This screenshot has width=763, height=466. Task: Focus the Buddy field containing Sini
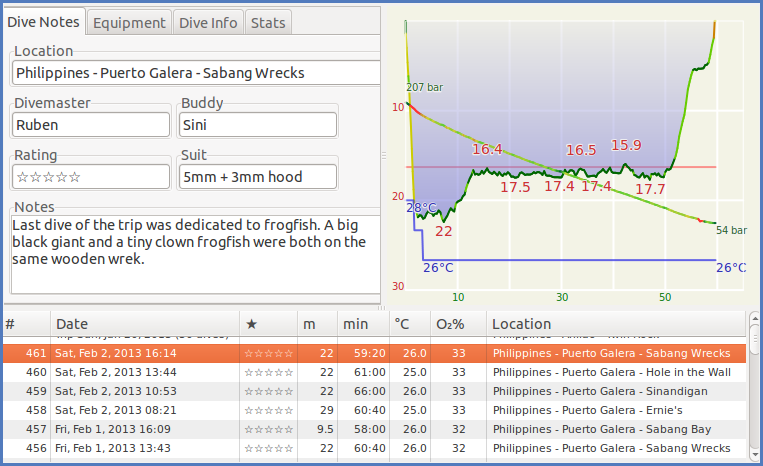click(x=257, y=125)
